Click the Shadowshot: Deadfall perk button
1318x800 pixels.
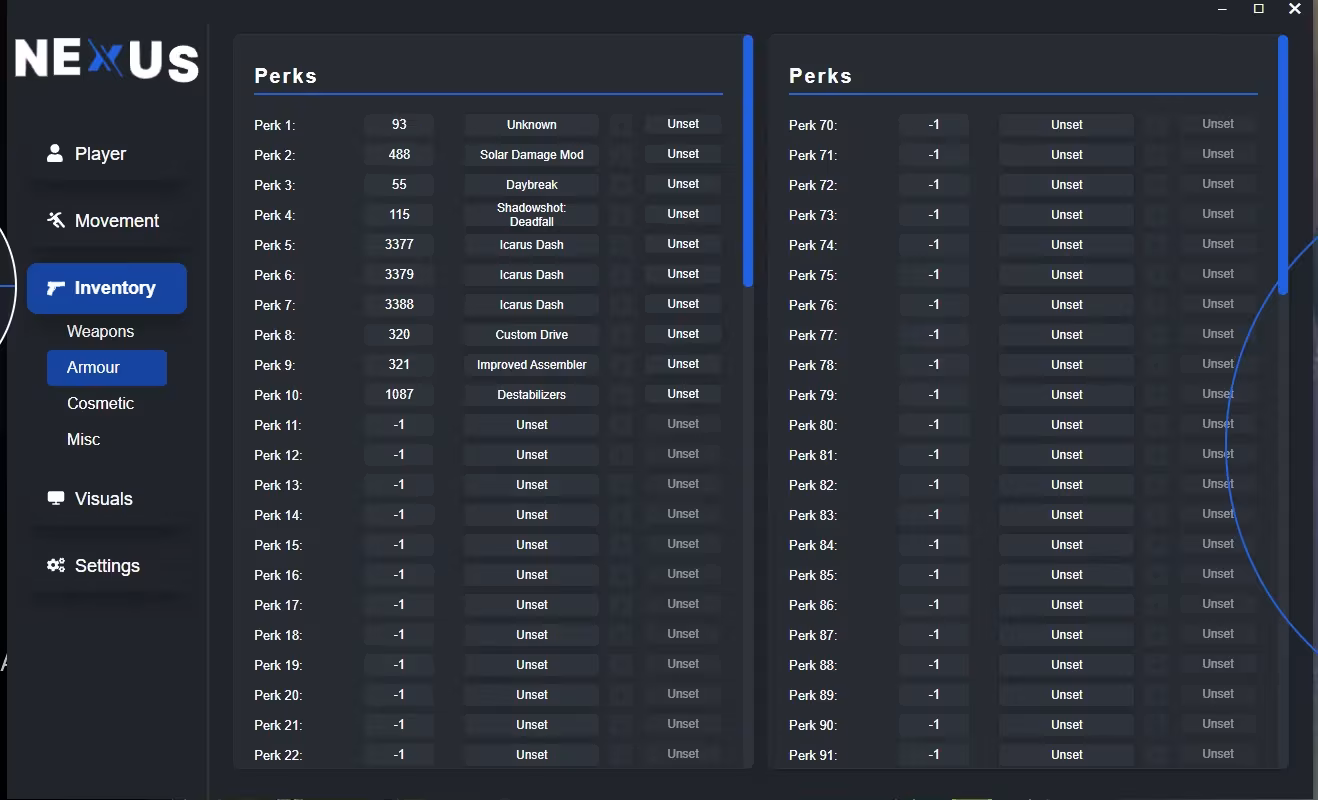coord(531,214)
